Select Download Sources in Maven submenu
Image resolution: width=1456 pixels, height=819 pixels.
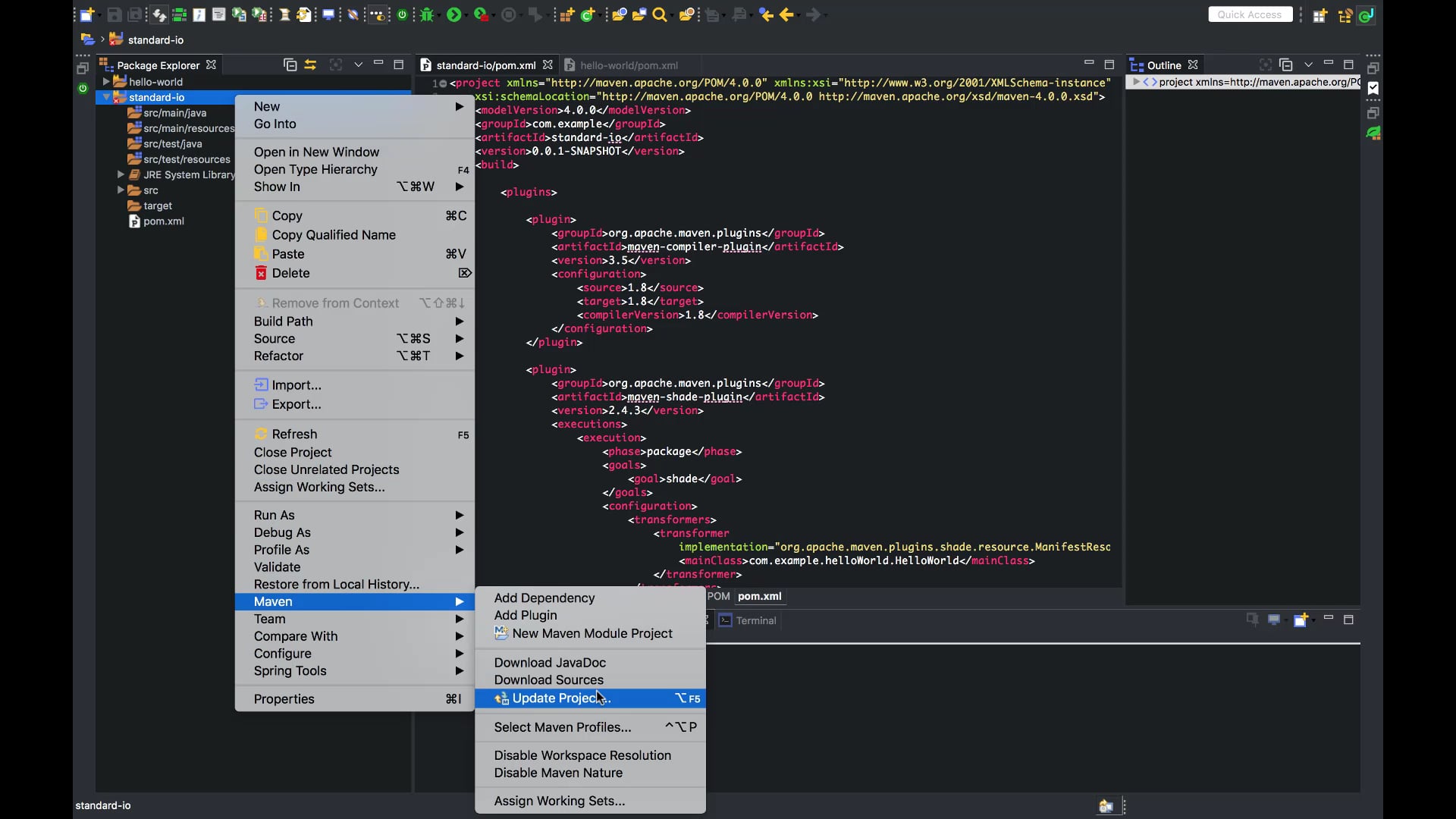pos(548,680)
